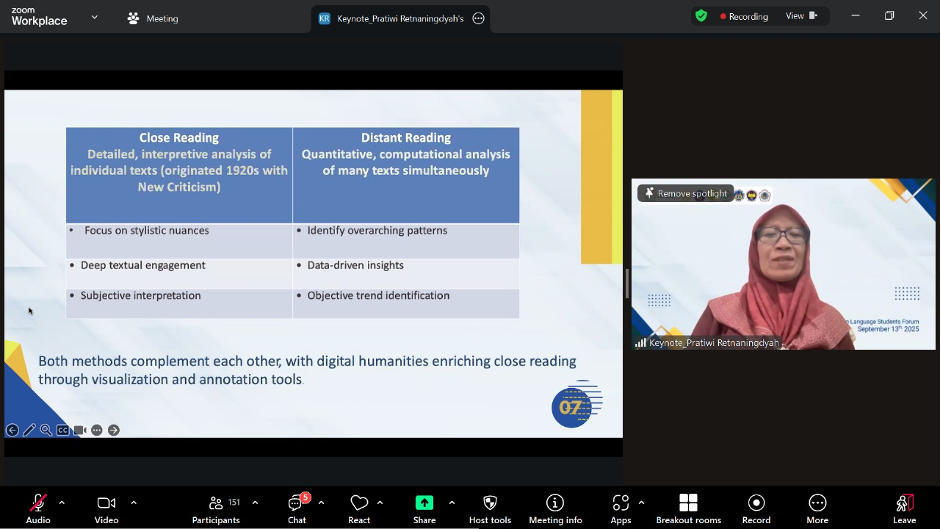Toggle captions with the slide CC icon

[63, 430]
